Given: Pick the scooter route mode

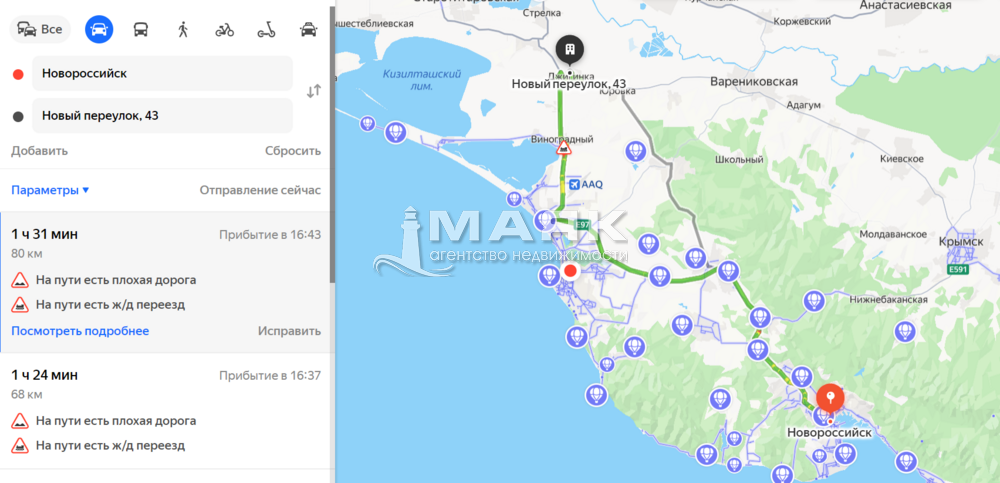Looking at the screenshot, I should click(266, 29).
